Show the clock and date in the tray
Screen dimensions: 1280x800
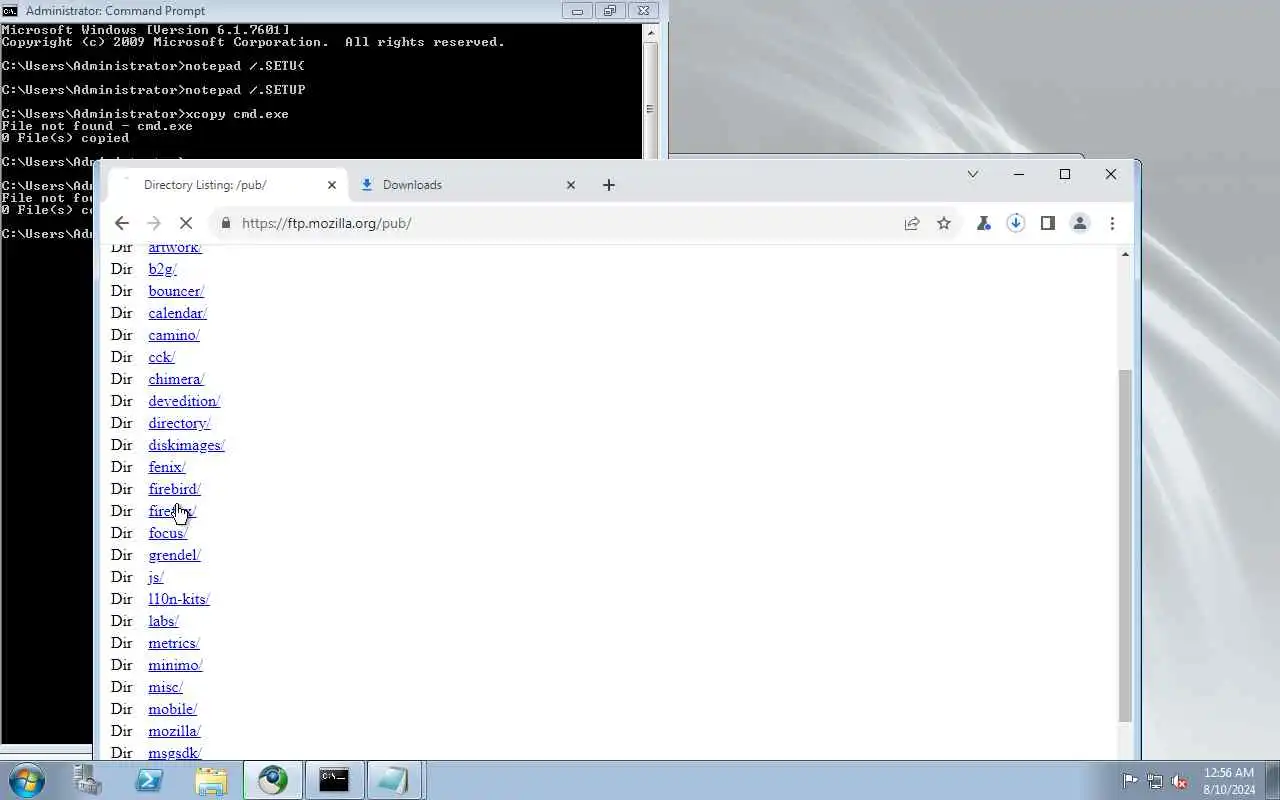click(x=1230, y=781)
